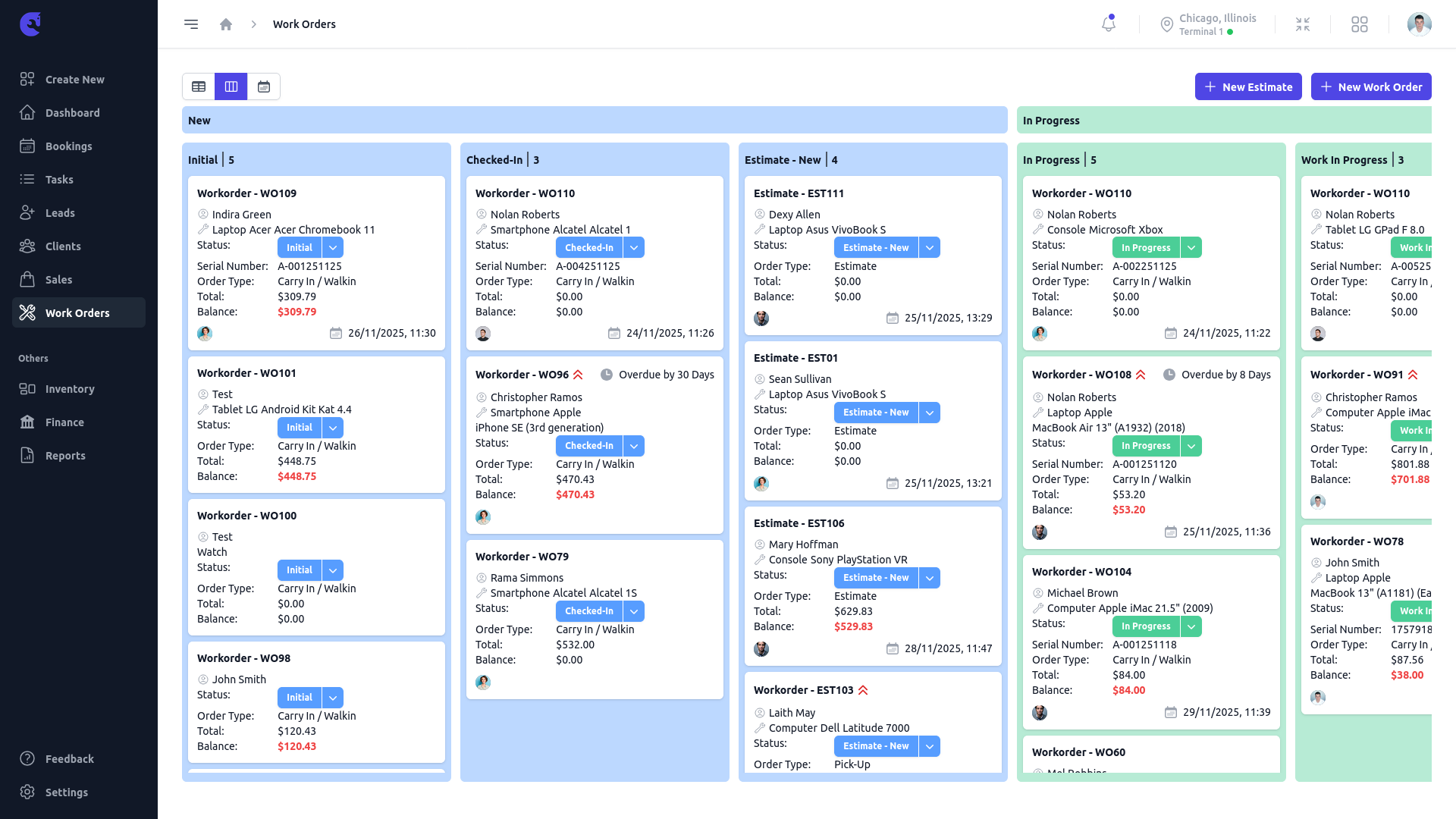1456x819 pixels.
Task: Click the location pin icon
Action: (1167, 24)
